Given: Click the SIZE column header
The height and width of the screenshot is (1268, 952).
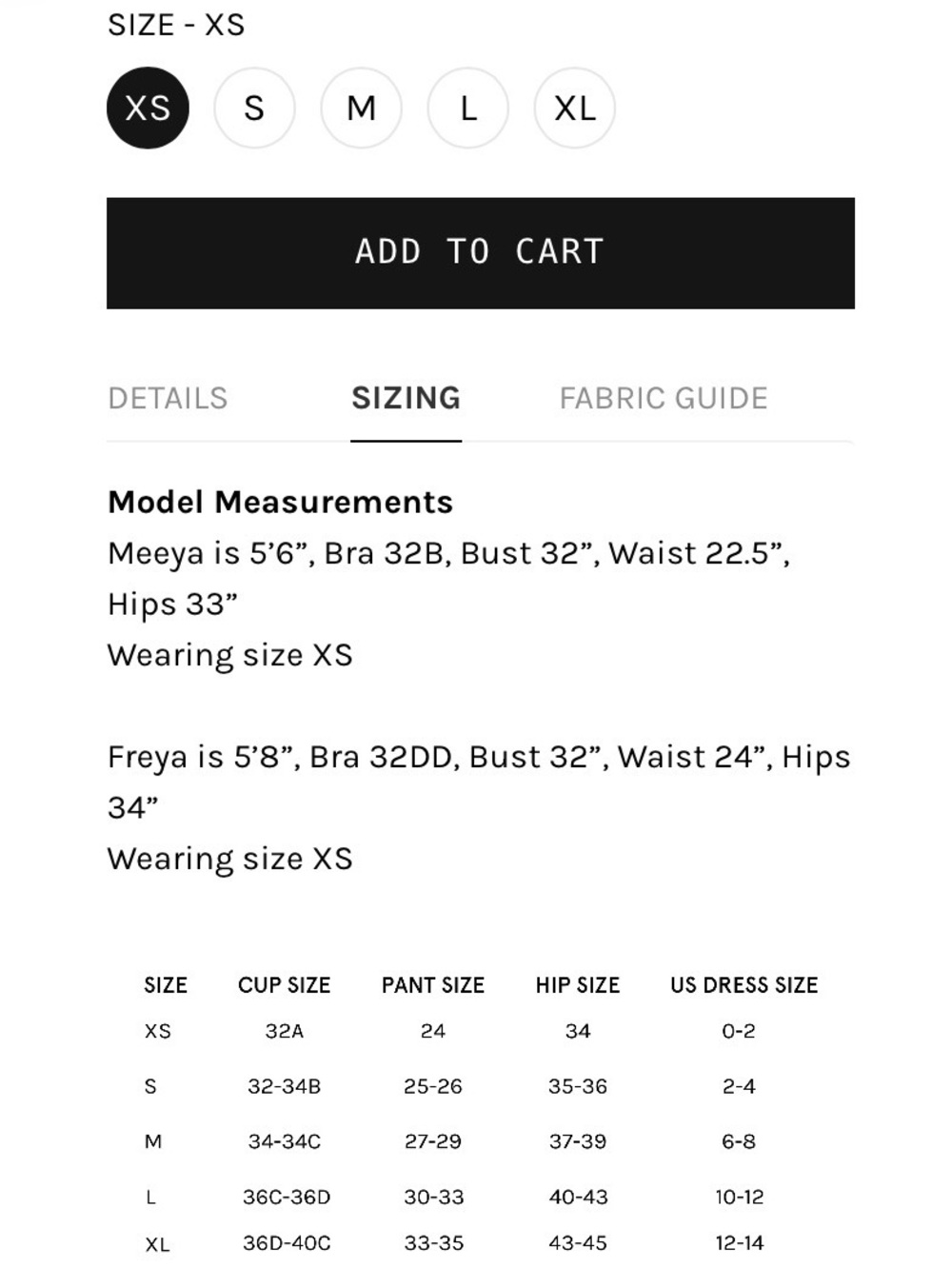Looking at the screenshot, I should click(166, 985).
